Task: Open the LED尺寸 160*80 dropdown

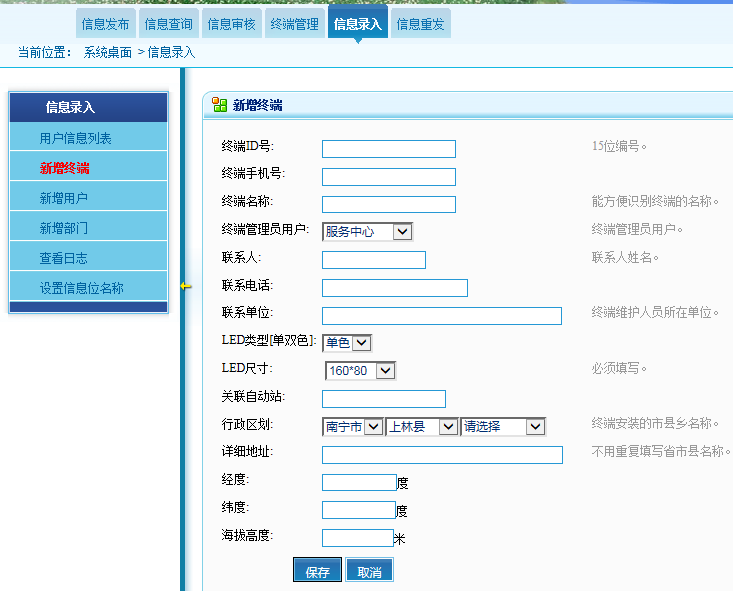Action: tap(360, 371)
